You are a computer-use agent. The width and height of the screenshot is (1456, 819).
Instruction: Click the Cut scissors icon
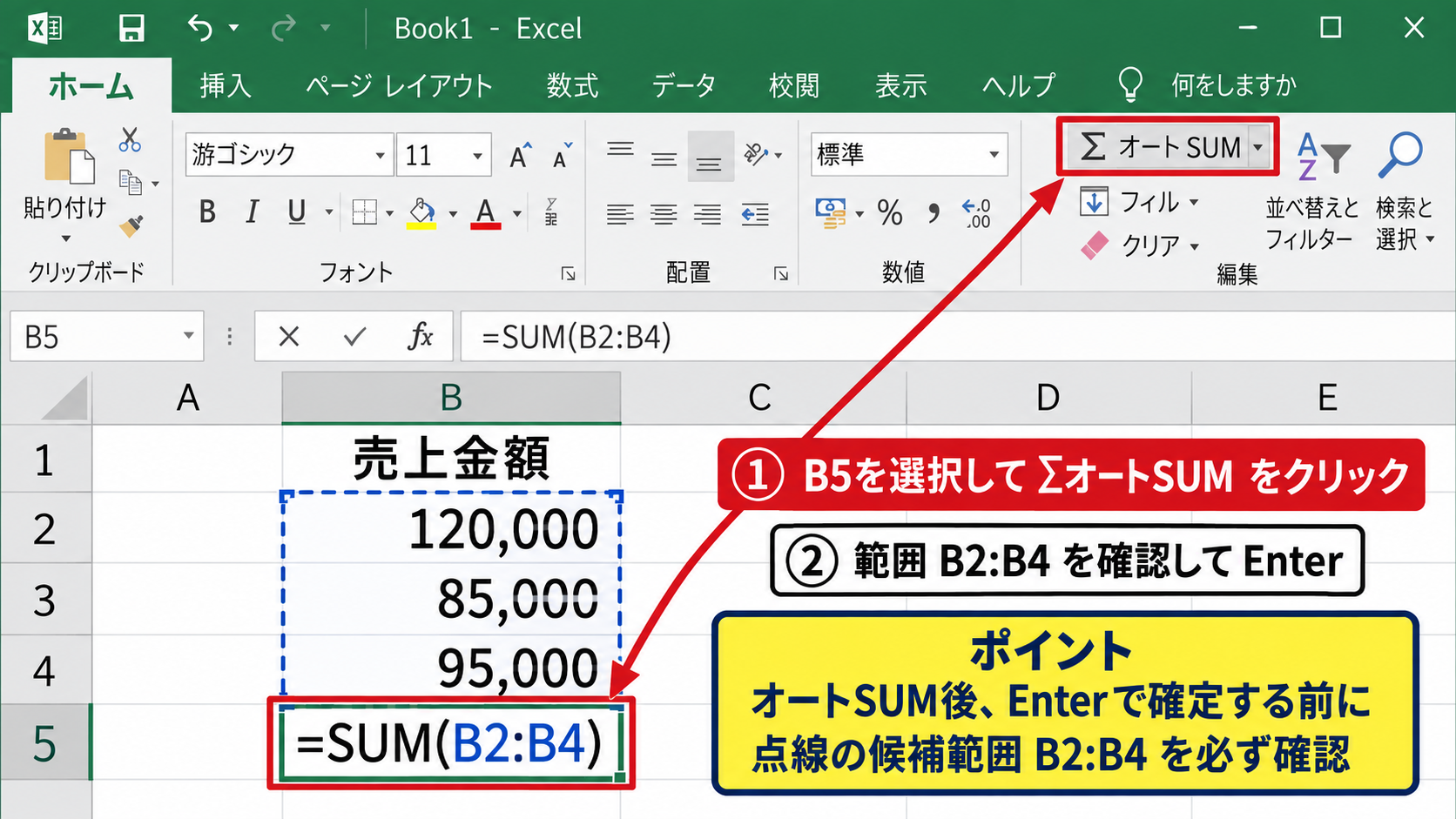pyautogui.click(x=130, y=139)
